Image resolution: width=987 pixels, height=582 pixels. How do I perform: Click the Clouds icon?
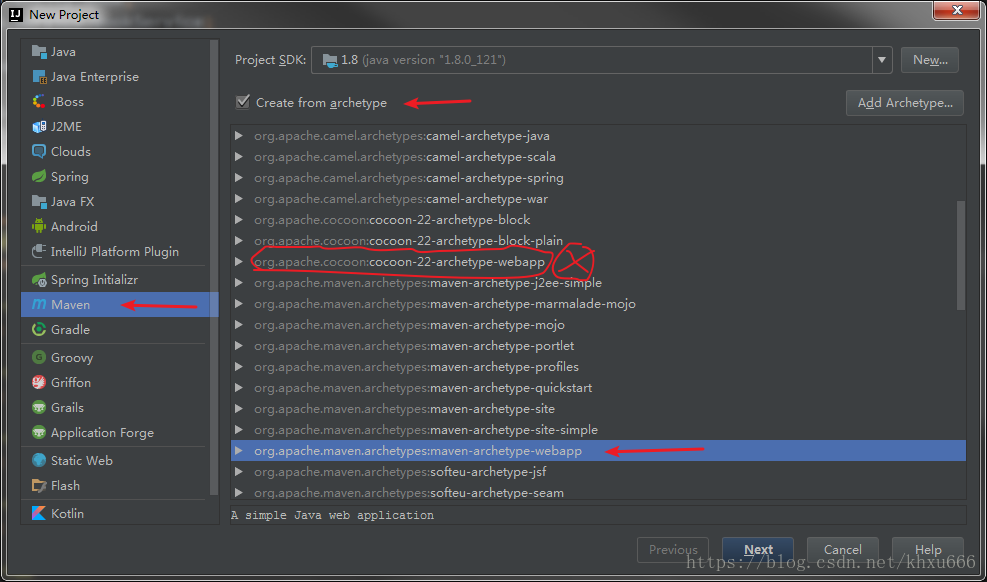39,152
